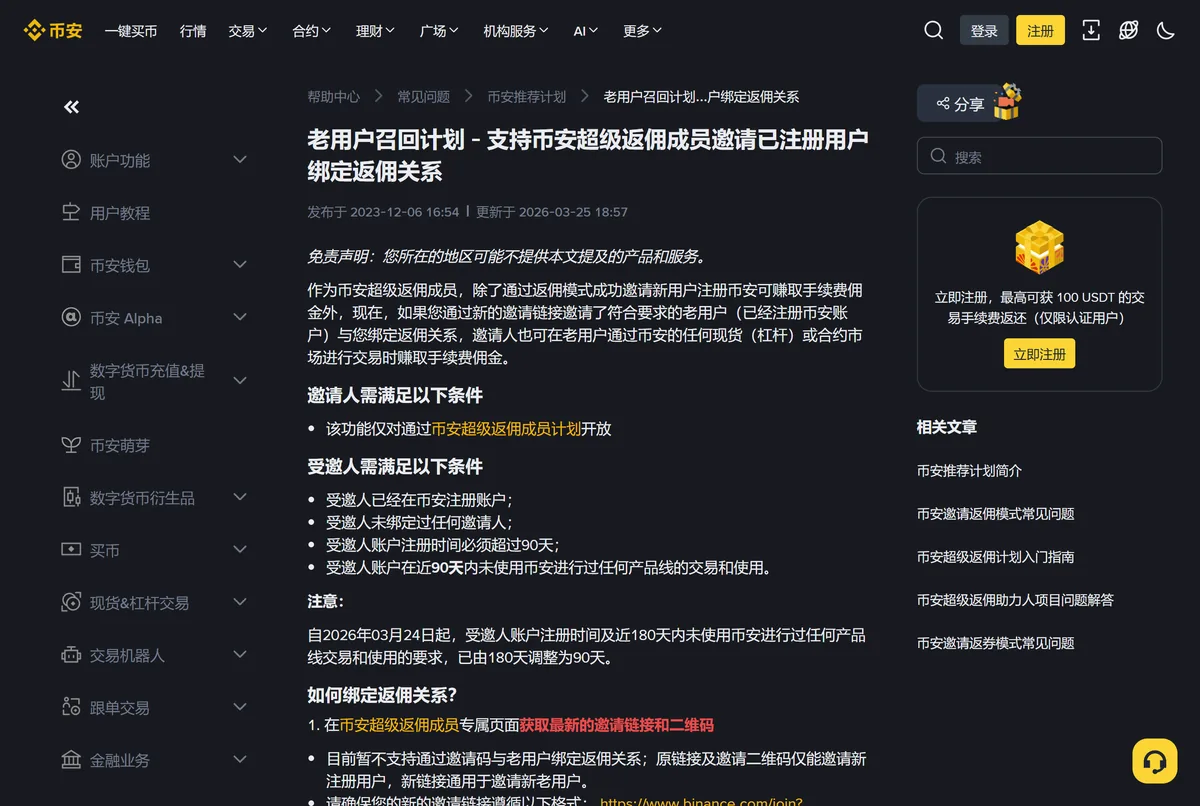Viewport: 1200px width, 806px height.
Task: Click the 立即注册 button in promo card
Action: point(1039,354)
